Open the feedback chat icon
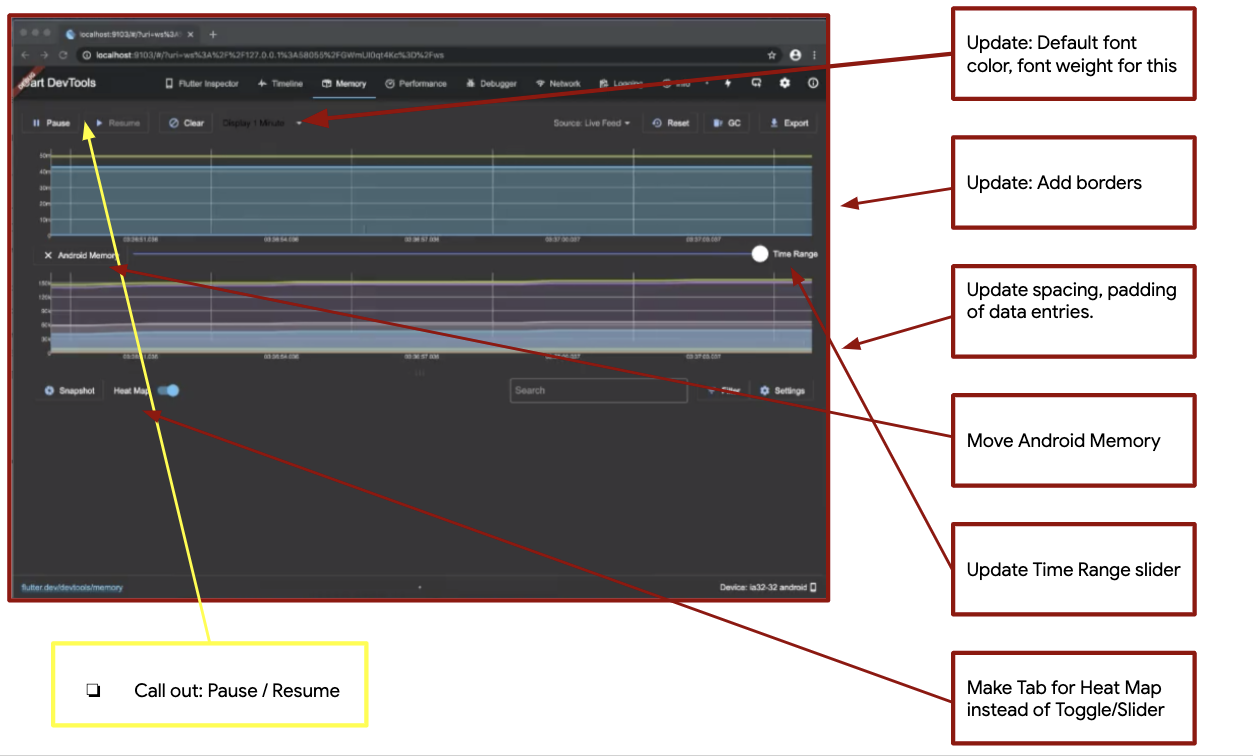 (757, 84)
